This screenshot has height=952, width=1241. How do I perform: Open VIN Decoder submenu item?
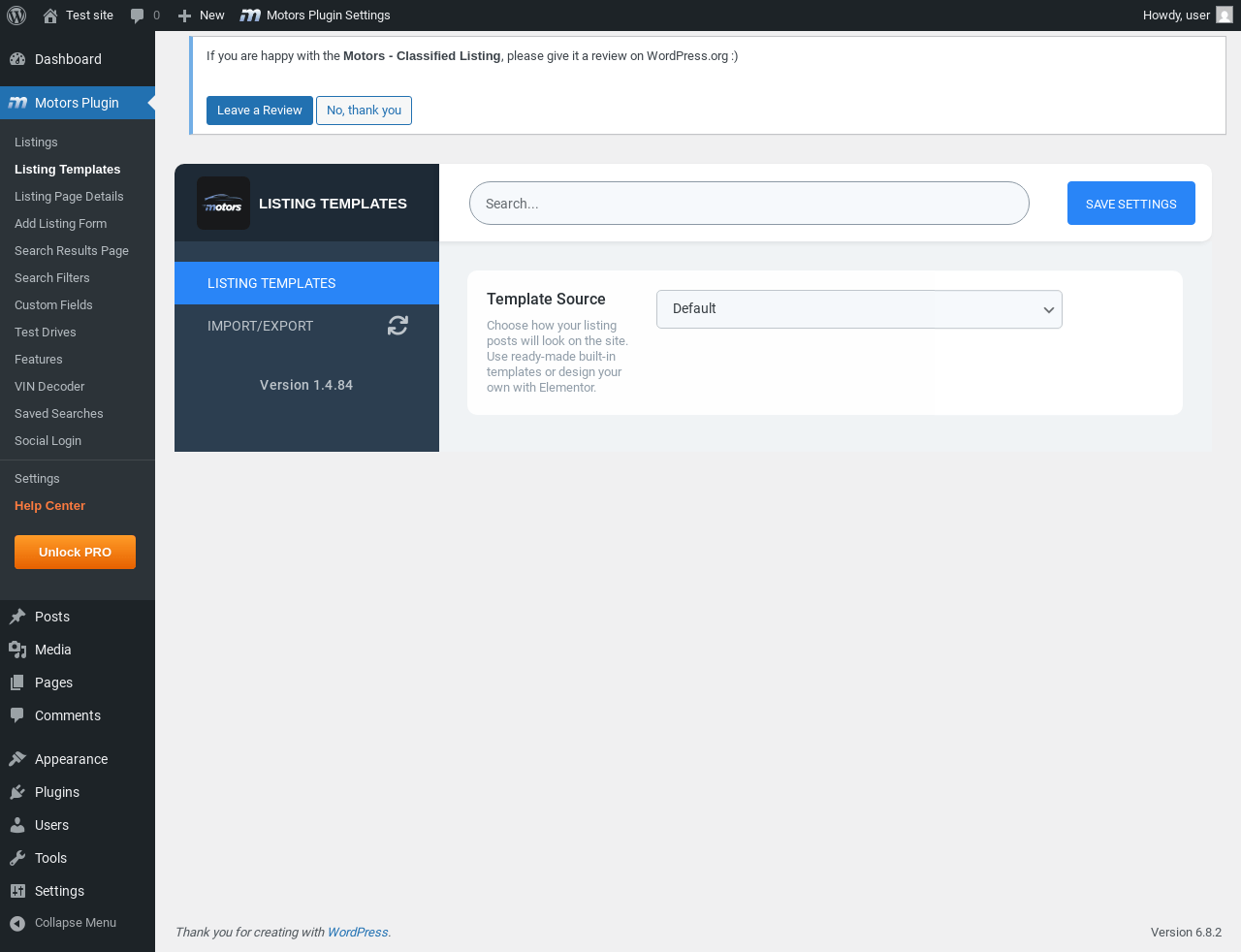point(49,387)
